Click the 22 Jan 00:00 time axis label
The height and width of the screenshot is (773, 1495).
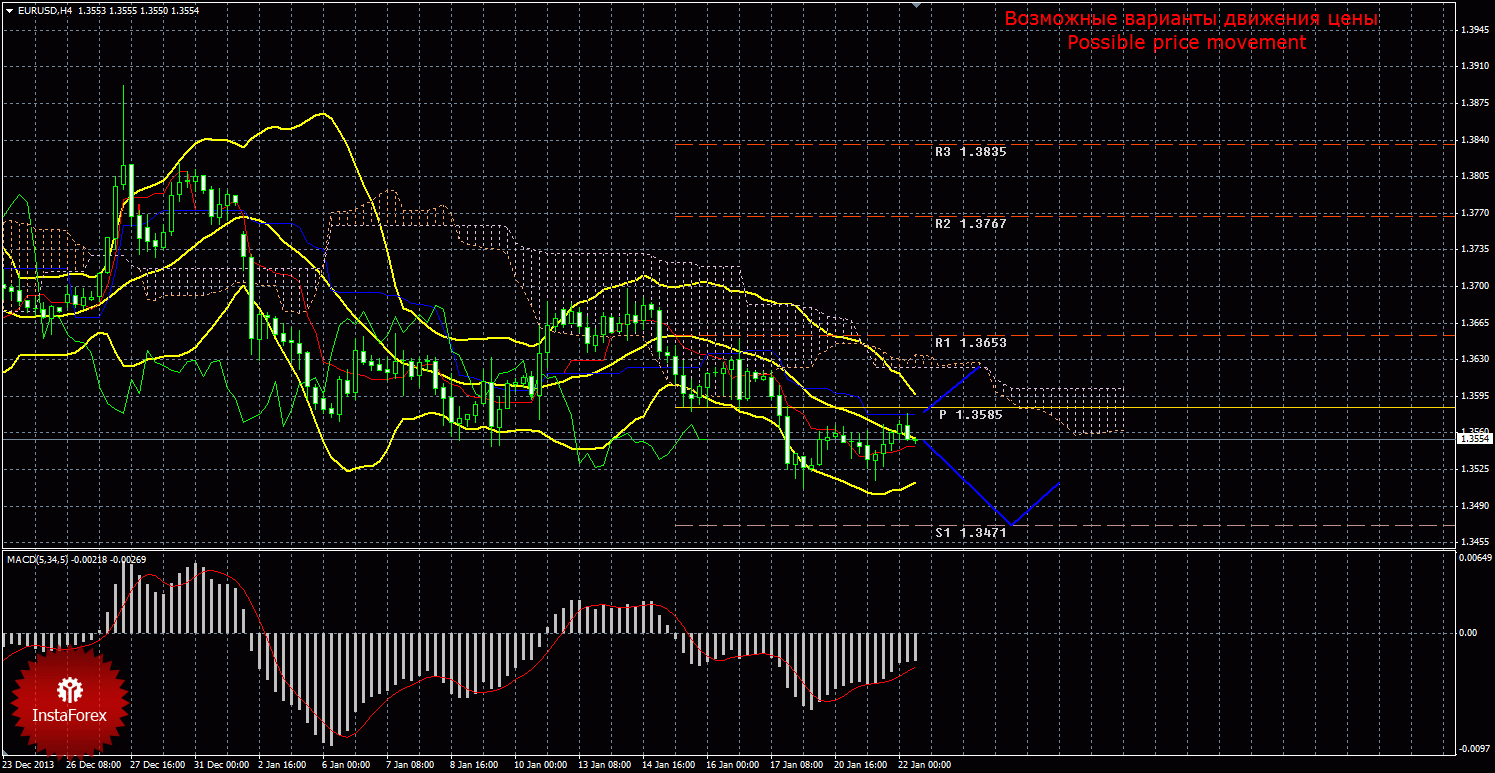(x=925, y=765)
